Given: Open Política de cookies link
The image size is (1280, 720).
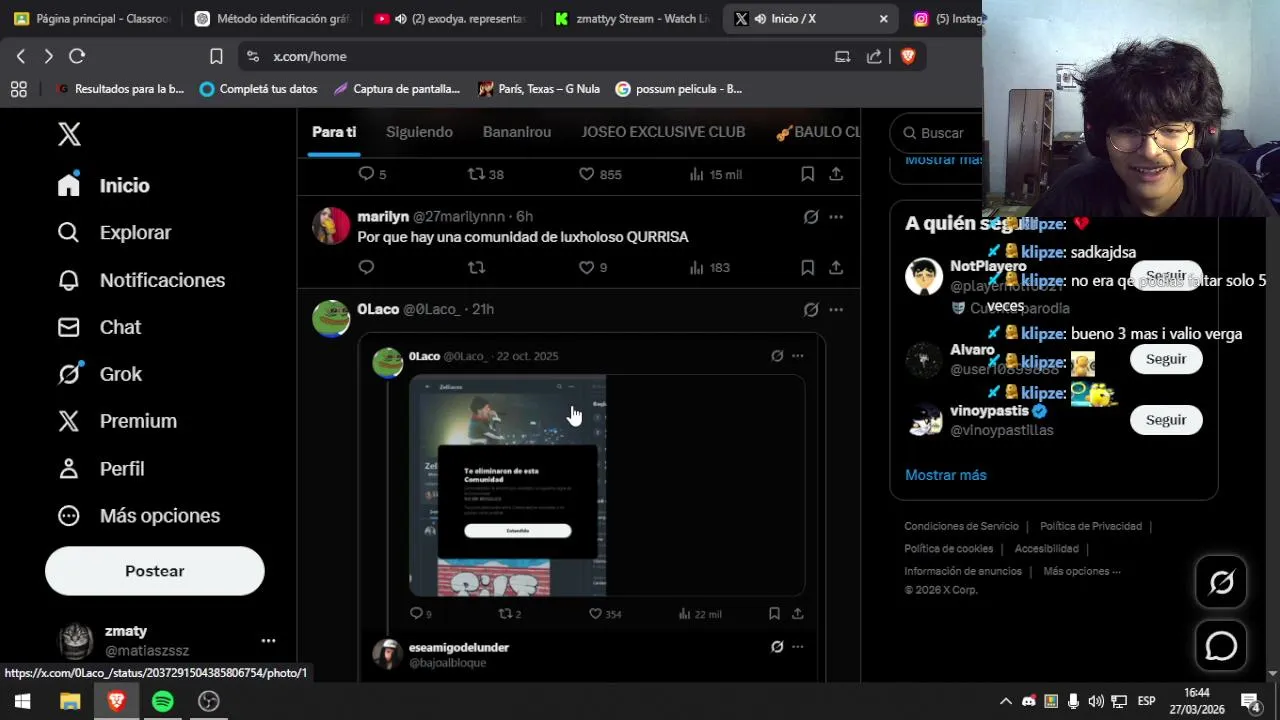Looking at the screenshot, I should point(949,549).
